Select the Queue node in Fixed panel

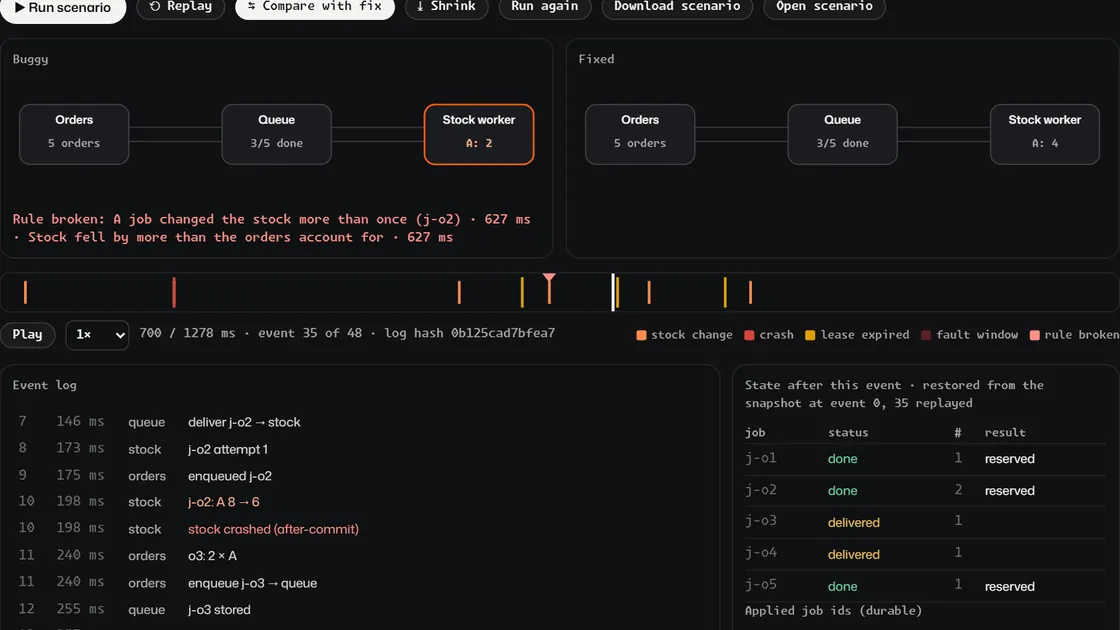click(x=842, y=134)
